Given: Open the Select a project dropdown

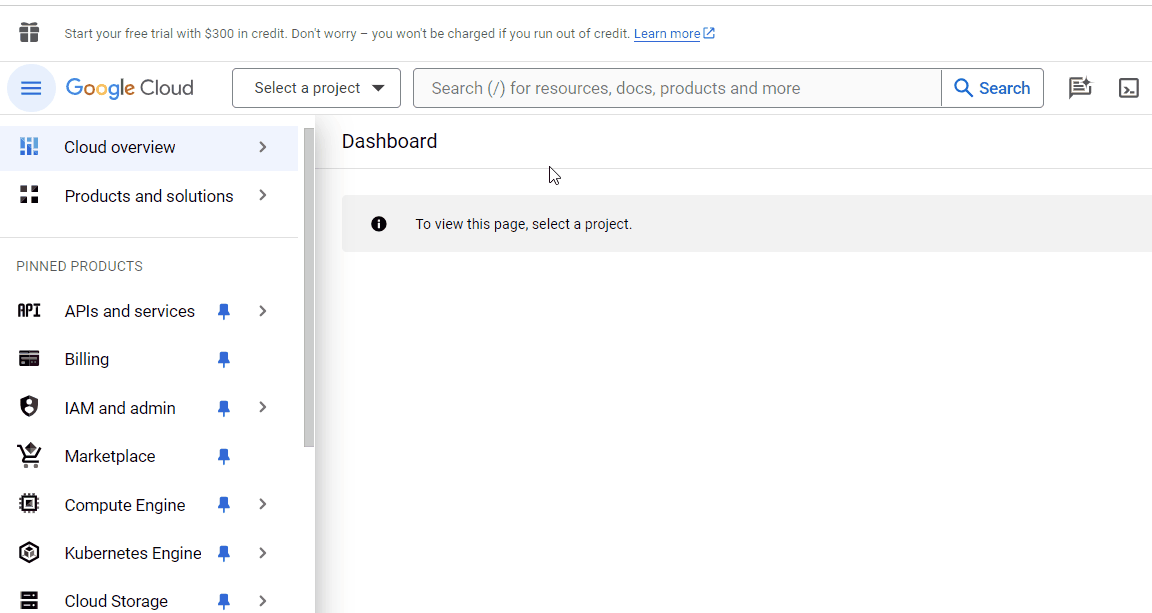Looking at the screenshot, I should tap(317, 88).
